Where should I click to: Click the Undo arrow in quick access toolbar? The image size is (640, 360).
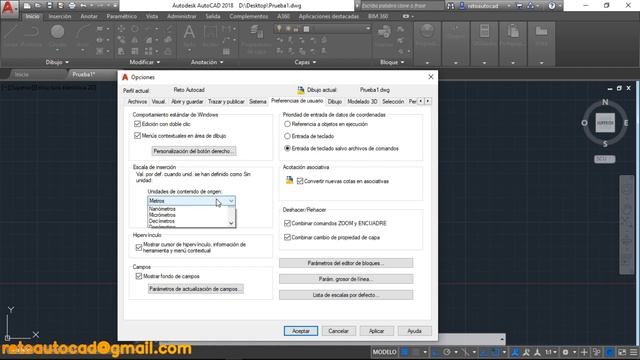83,6
